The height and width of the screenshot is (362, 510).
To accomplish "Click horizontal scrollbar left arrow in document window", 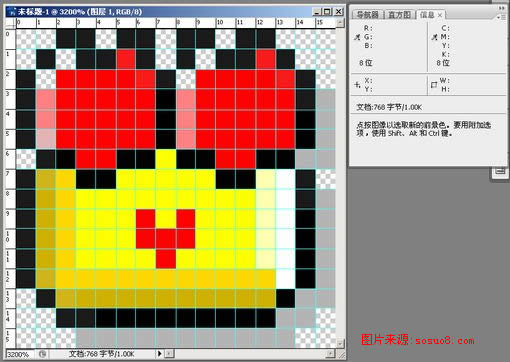I will click(169, 354).
